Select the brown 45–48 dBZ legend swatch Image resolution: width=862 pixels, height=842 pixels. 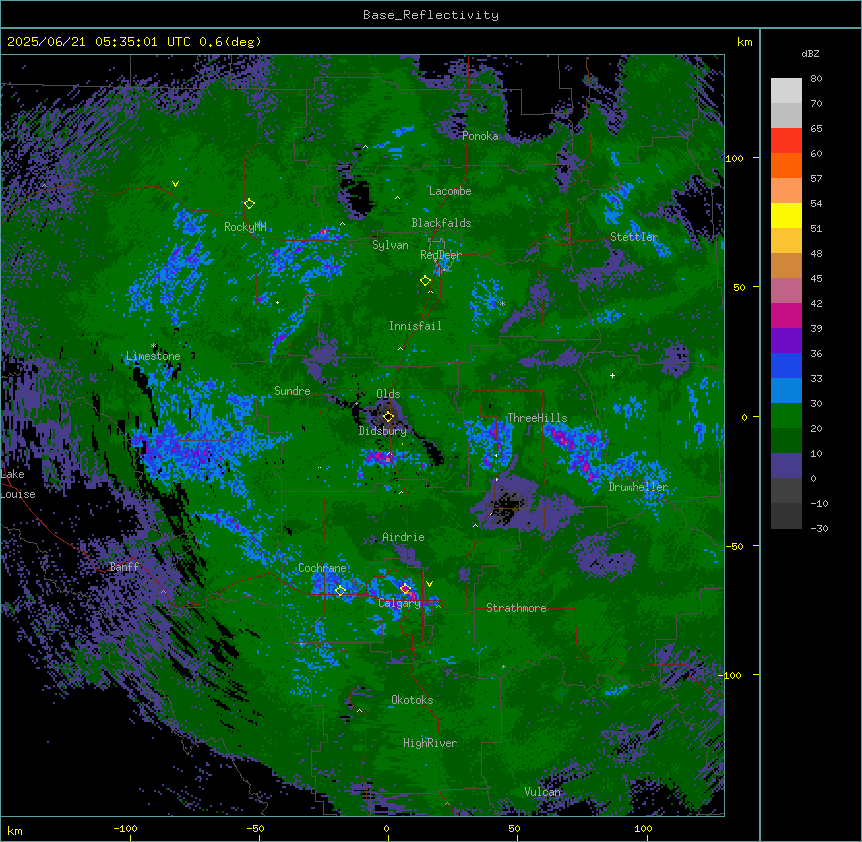pyautogui.click(x=786, y=265)
